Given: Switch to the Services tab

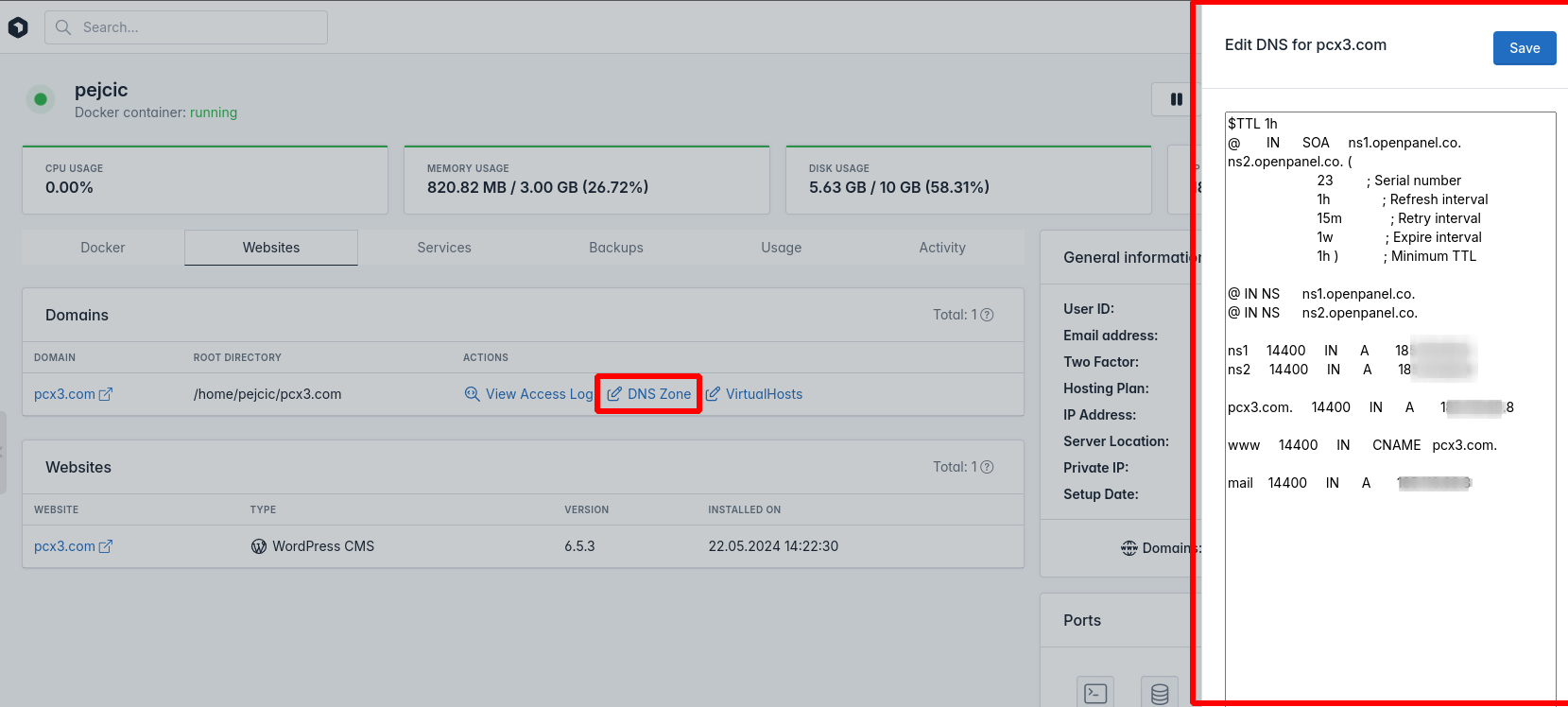Looking at the screenshot, I should (444, 248).
